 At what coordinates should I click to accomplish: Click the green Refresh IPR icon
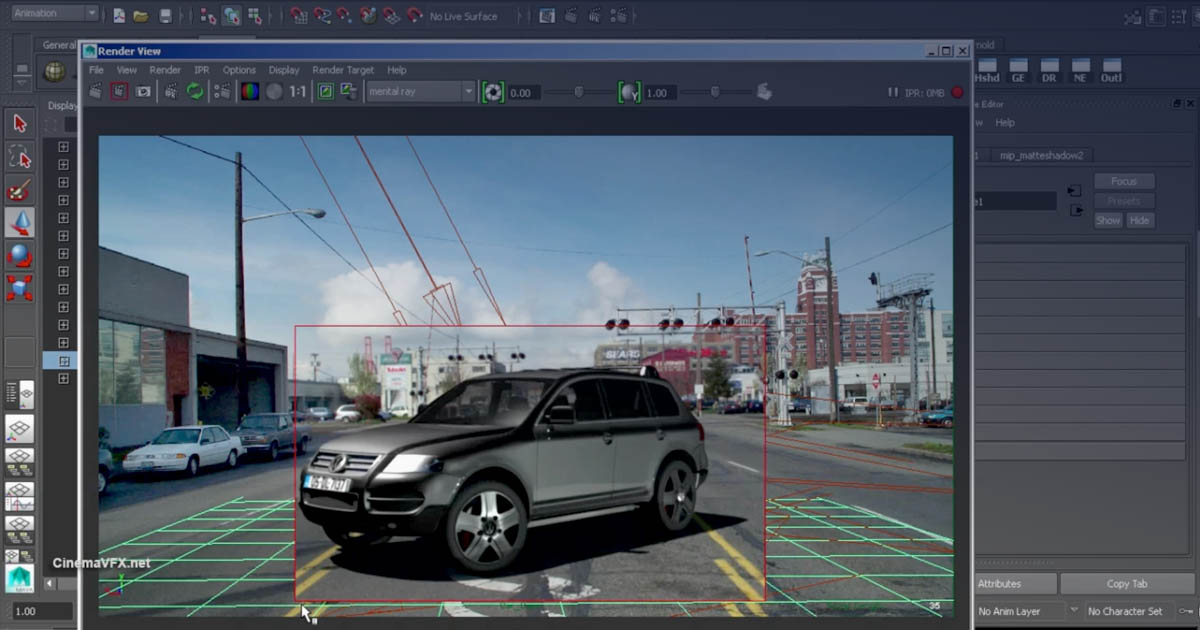[195, 92]
